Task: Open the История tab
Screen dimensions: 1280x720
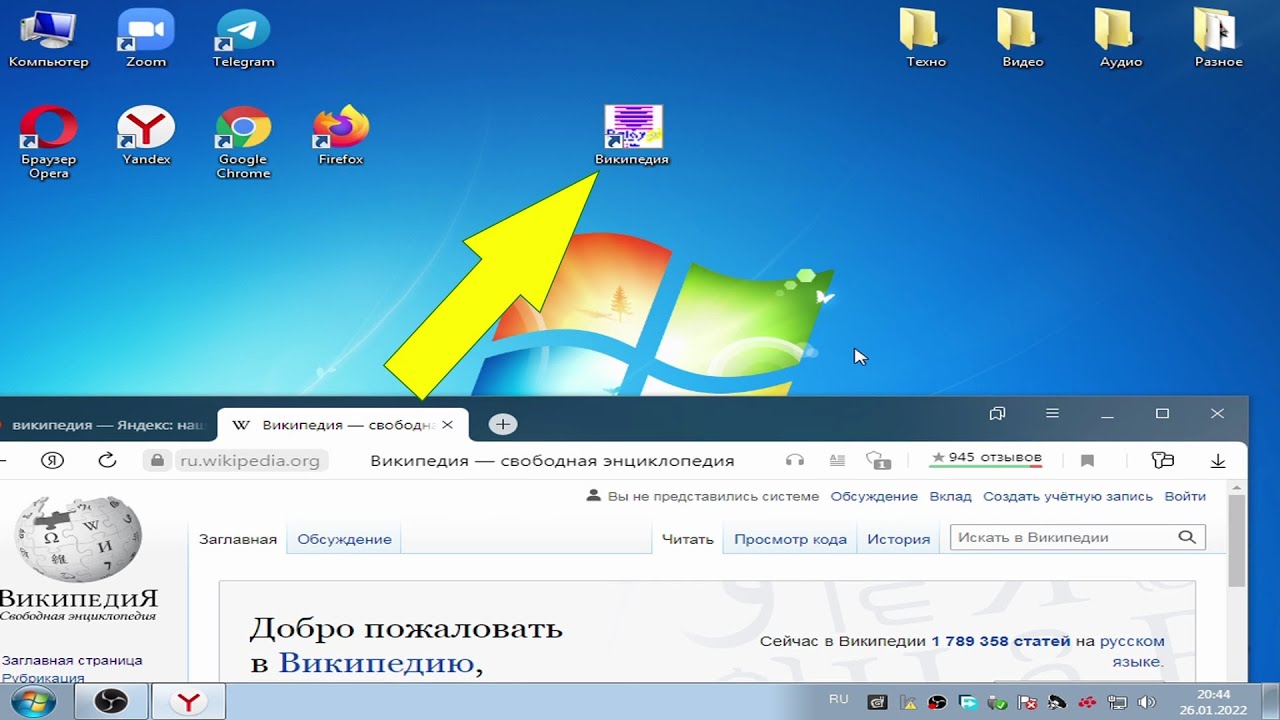Action: (x=899, y=539)
